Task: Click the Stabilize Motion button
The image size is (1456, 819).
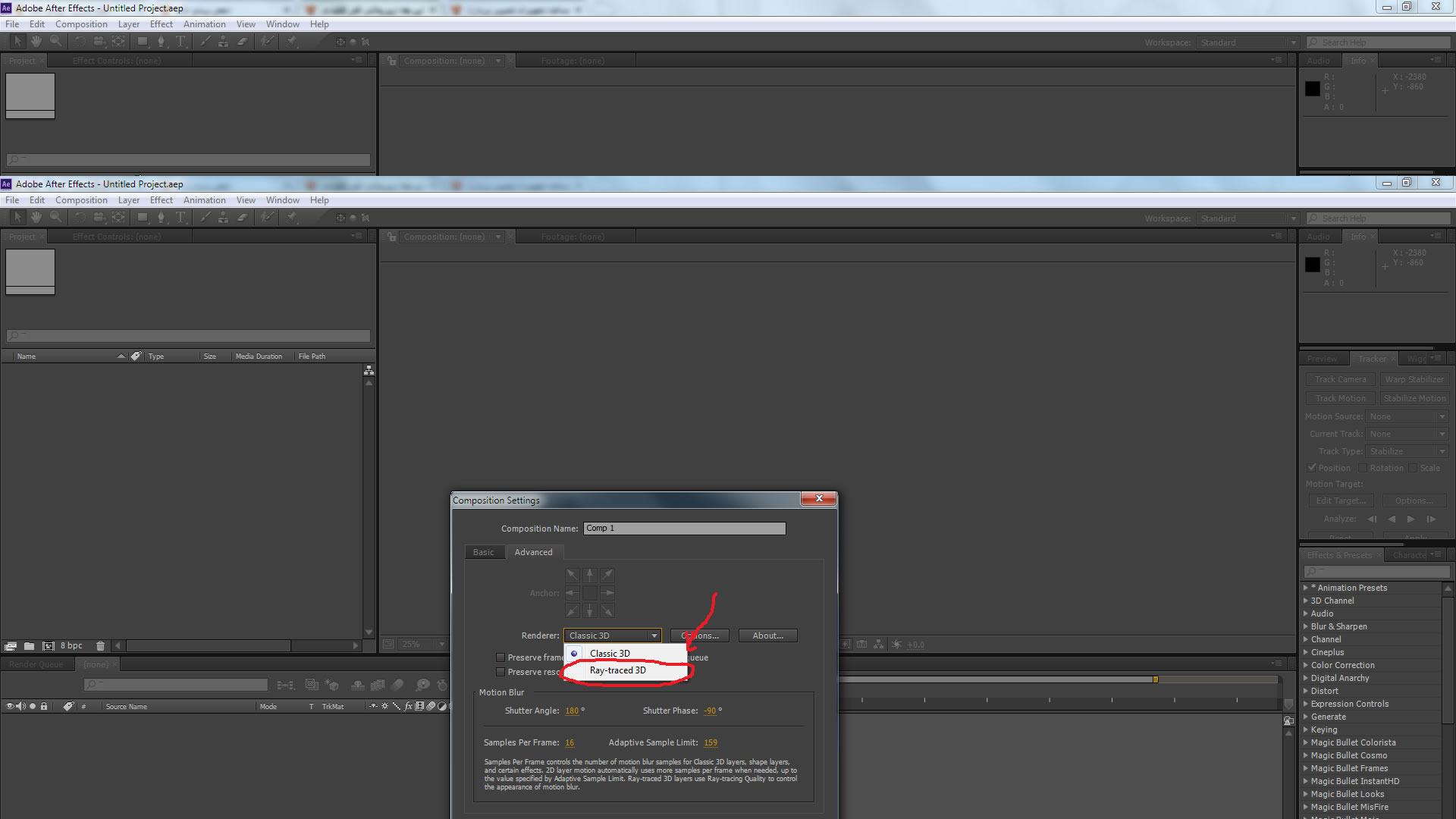Action: [1414, 398]
